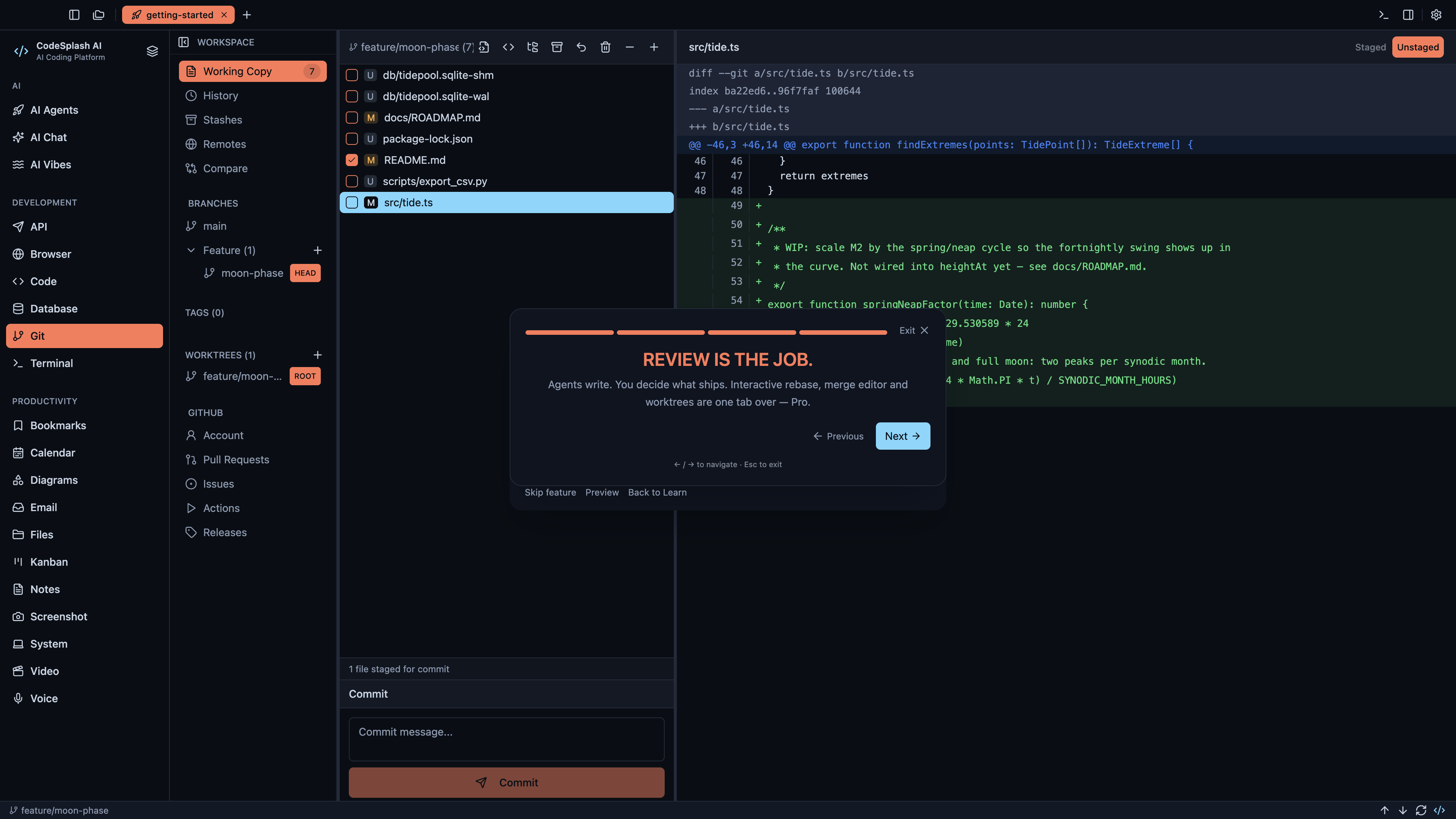Open the terminal icon in the top bar

click(x=1383, y=15)
